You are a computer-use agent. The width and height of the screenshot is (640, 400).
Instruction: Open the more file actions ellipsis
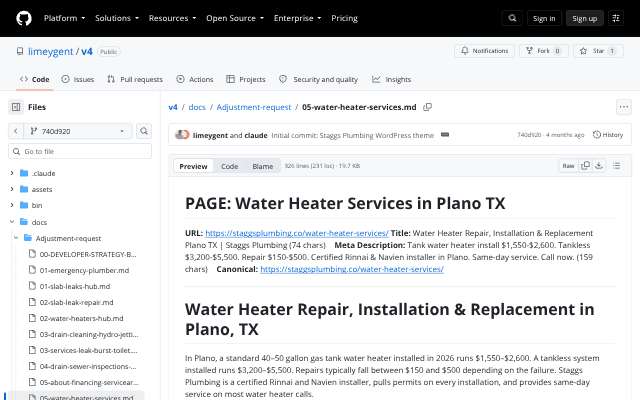click(x=624, y=107)
